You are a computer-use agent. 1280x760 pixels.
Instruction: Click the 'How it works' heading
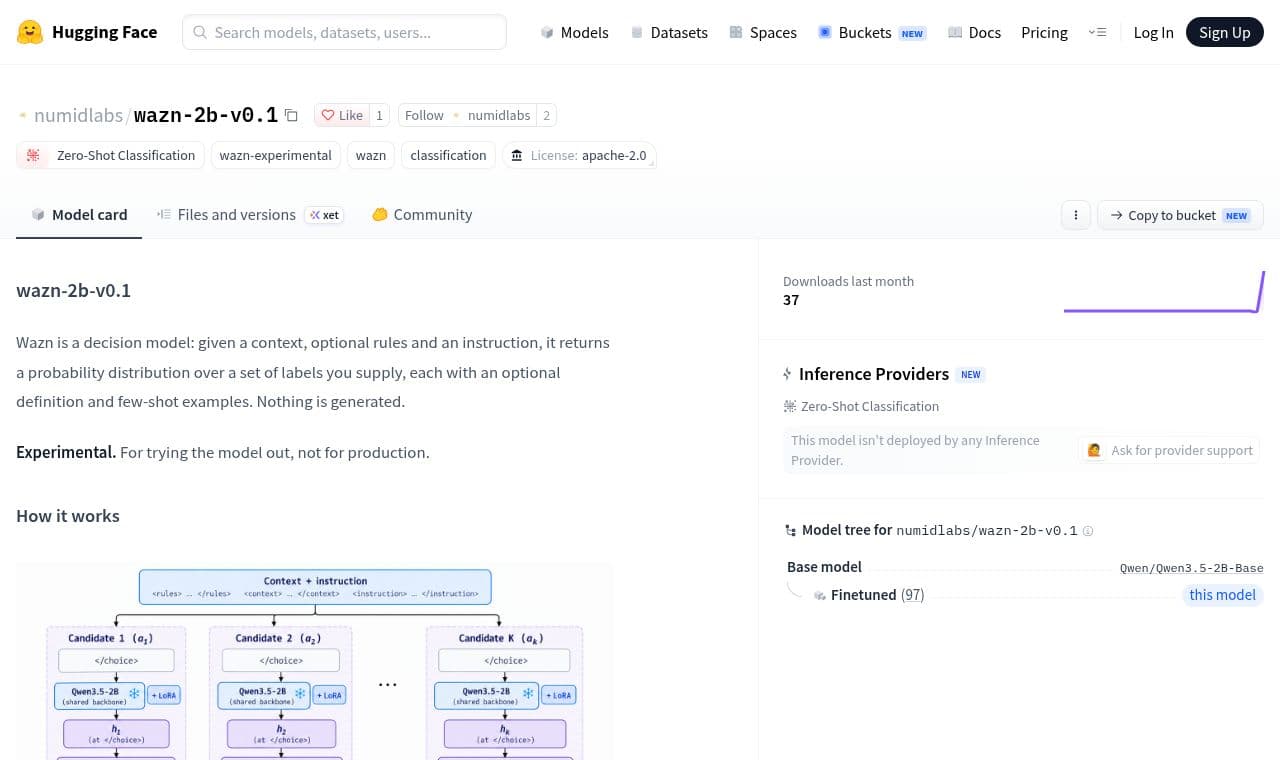[x=68, y=516]
